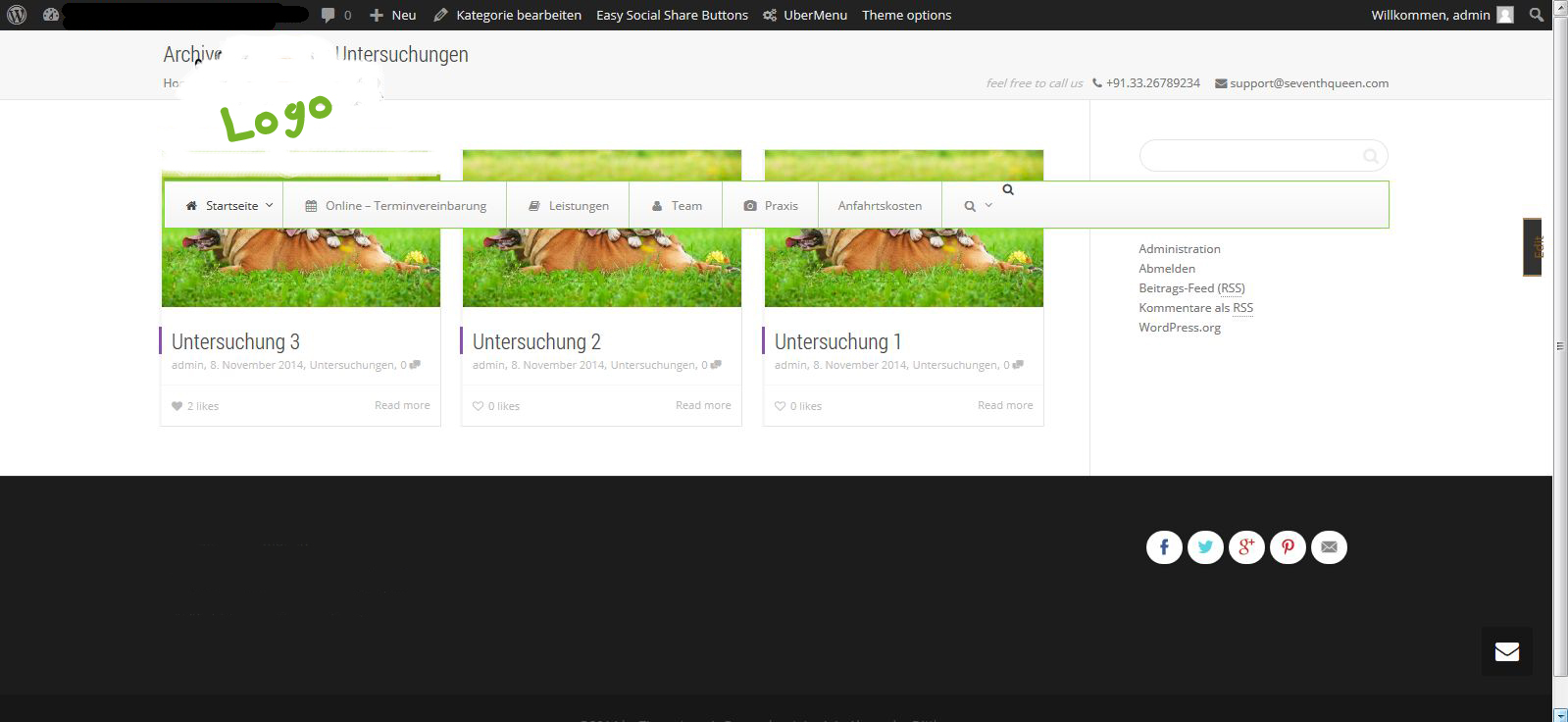This screenshot has width=1568, height=722.
Task: Toggle the heart on Untersuchung 1
Action: (781, 406)
